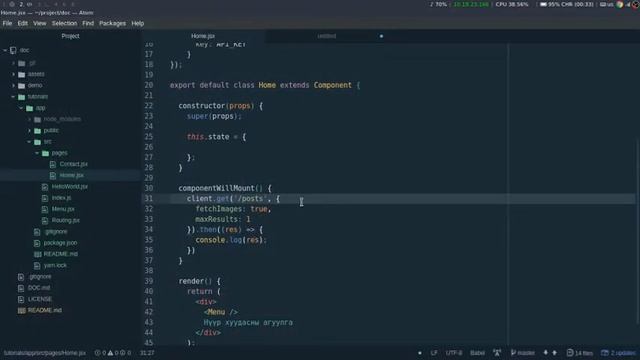Image resolution: width=640 pixels, height=360 pixels.
Task: Open the 2 updates notification
Action: 618,353
